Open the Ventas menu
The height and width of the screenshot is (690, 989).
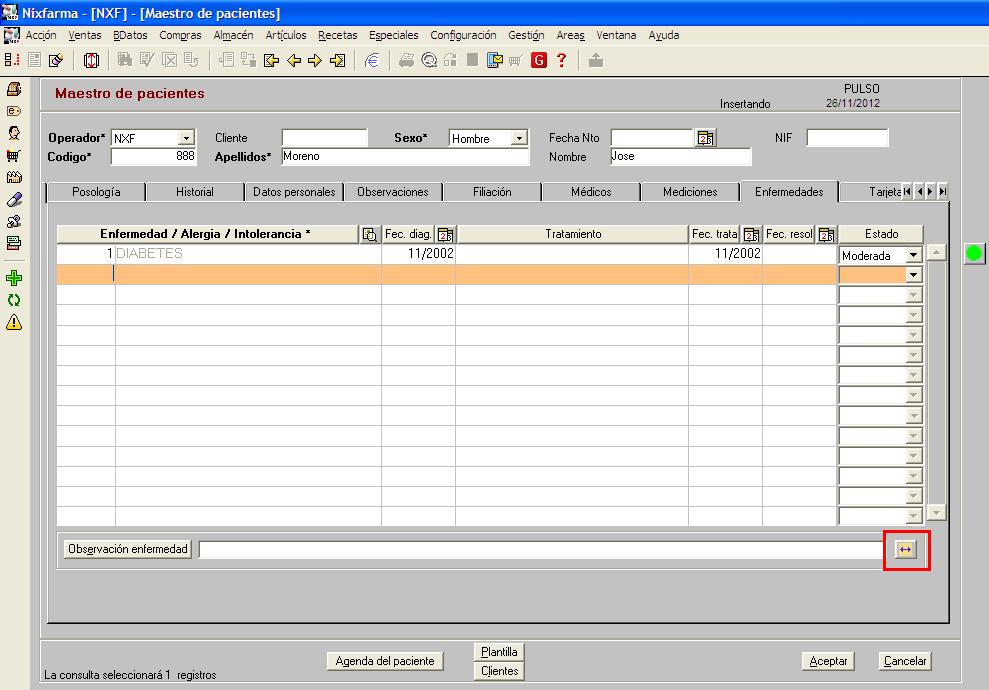click(85, 35)
